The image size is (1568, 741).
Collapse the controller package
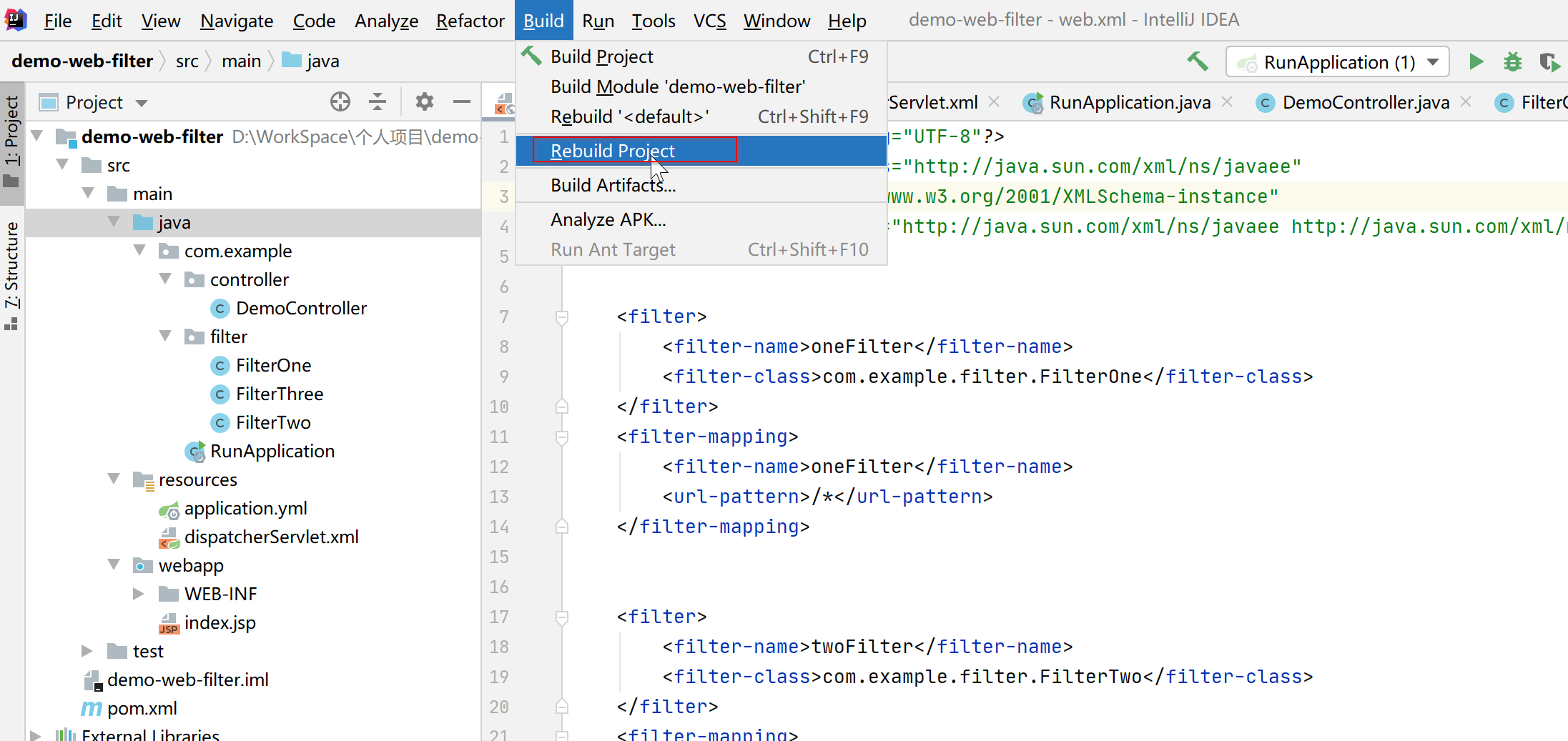coord(166,279)
